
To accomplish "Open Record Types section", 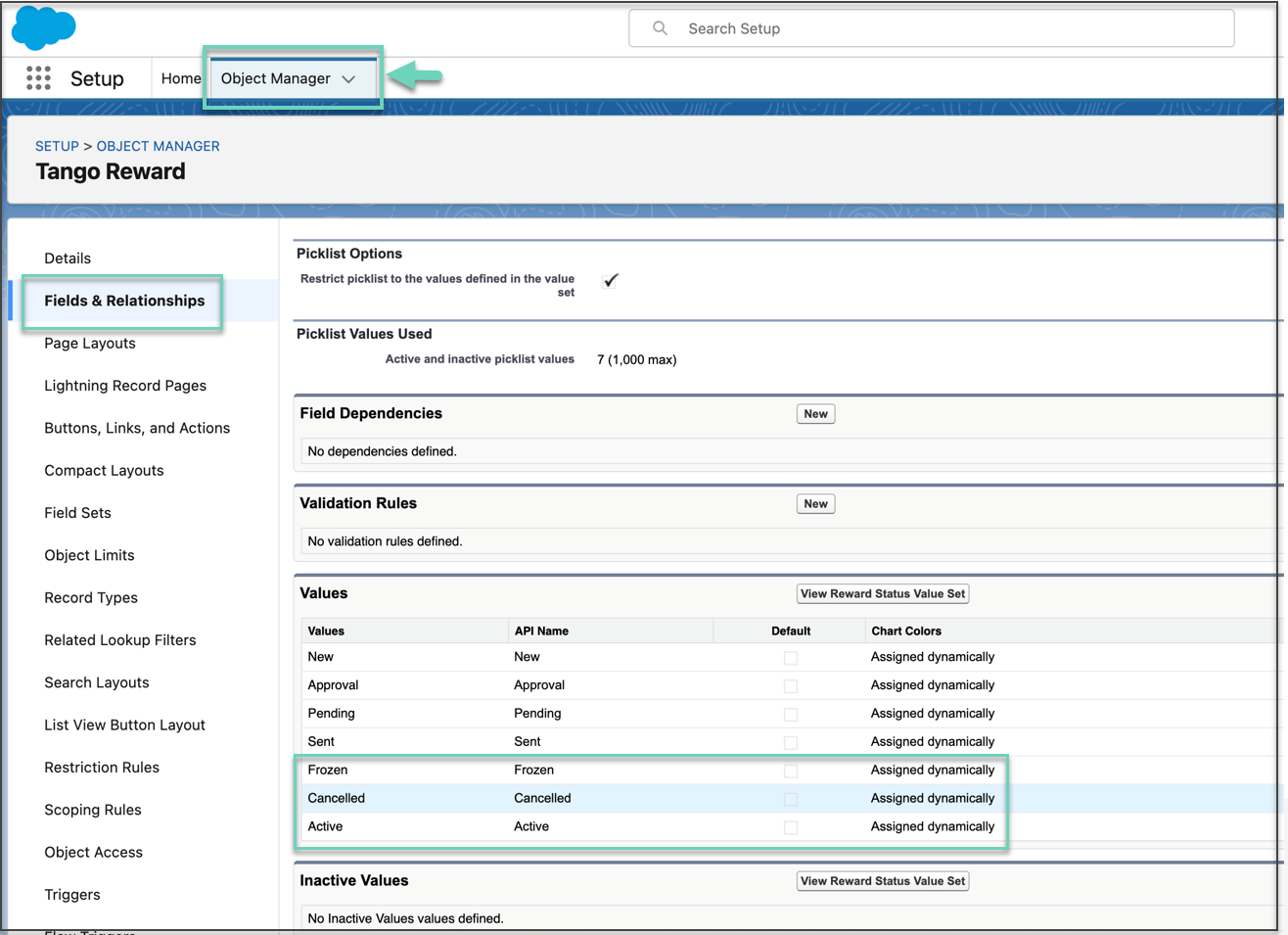I will click(x=91, y=598).
